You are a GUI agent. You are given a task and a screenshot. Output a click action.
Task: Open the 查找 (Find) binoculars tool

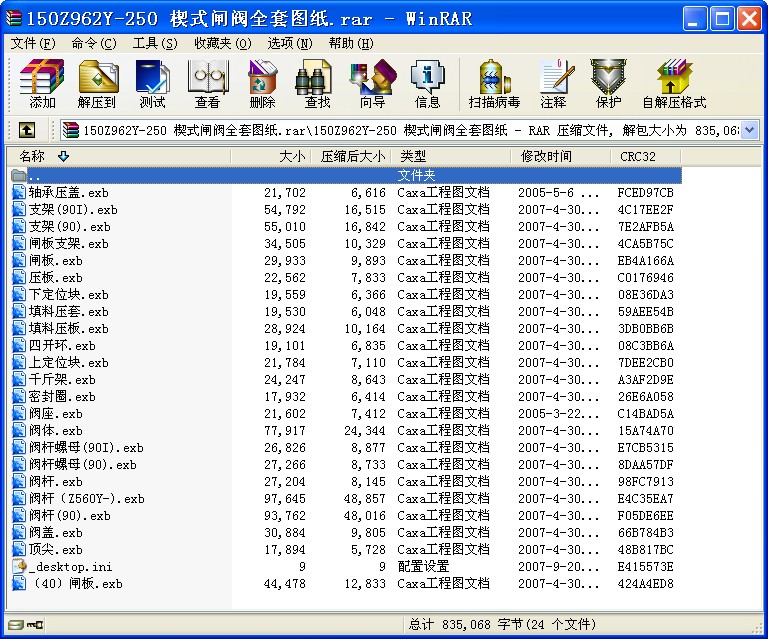tap(317, 84)
